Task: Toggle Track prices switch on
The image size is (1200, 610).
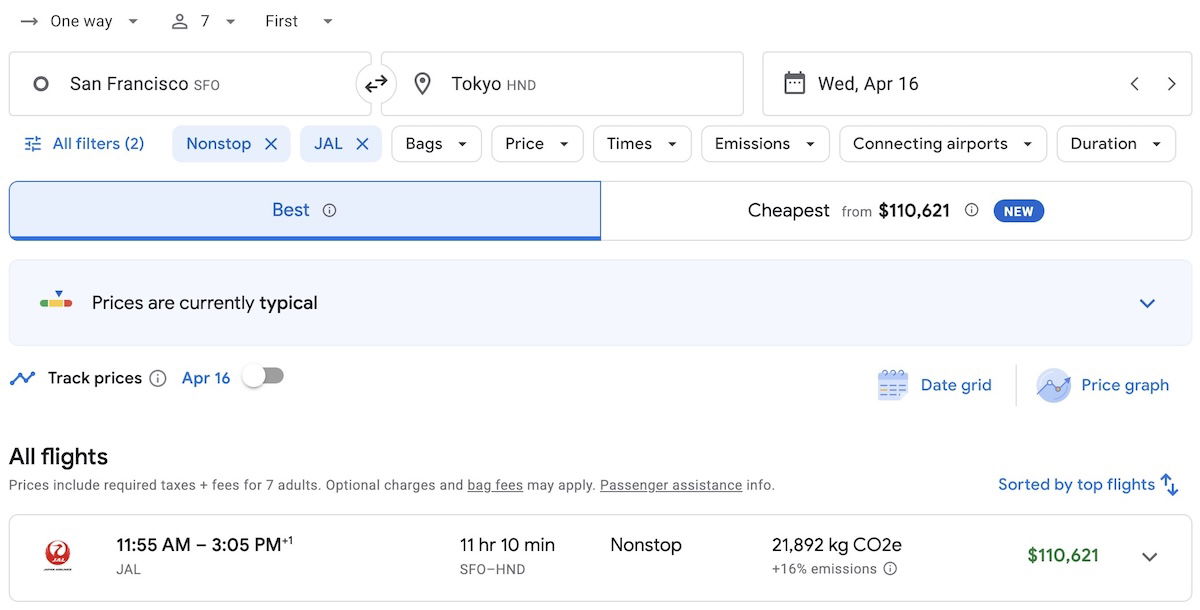Action: pos(265,376)
